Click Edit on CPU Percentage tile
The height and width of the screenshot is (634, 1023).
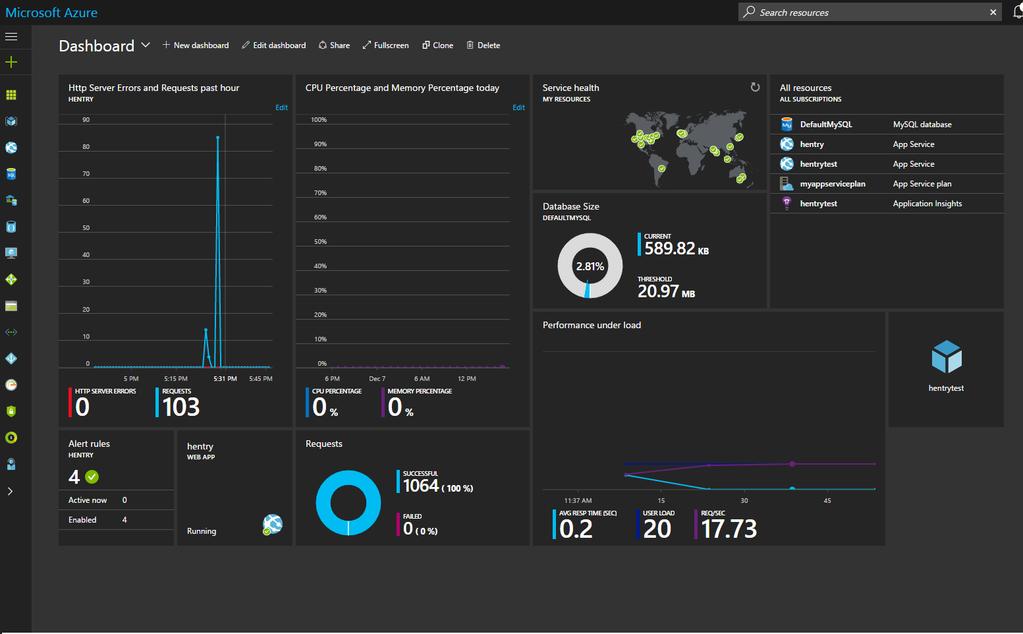coord(519,108)
